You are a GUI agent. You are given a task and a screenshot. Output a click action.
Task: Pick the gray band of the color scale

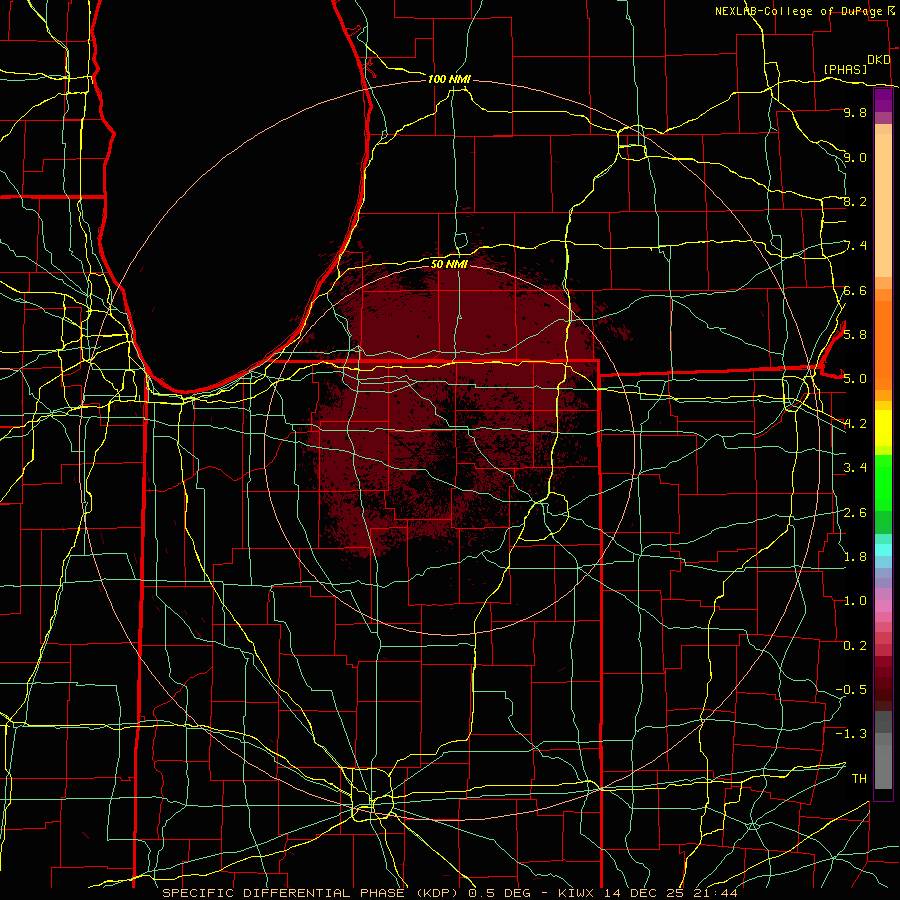point(883,749)
